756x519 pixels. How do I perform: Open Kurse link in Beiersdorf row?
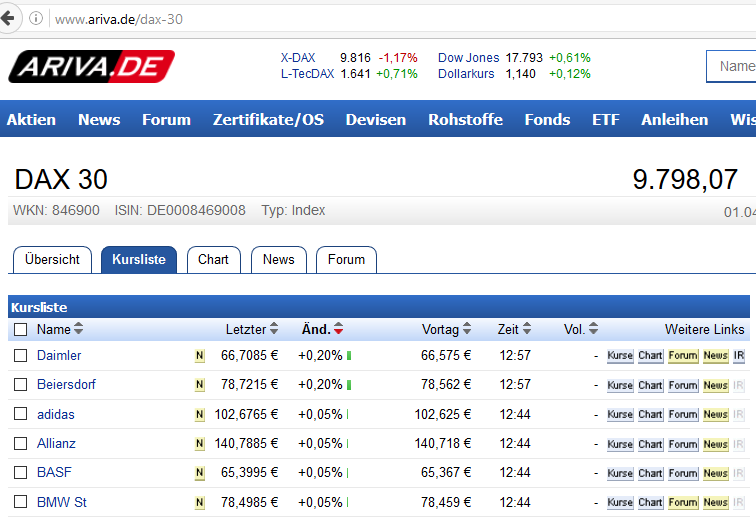tap(620, 385)
